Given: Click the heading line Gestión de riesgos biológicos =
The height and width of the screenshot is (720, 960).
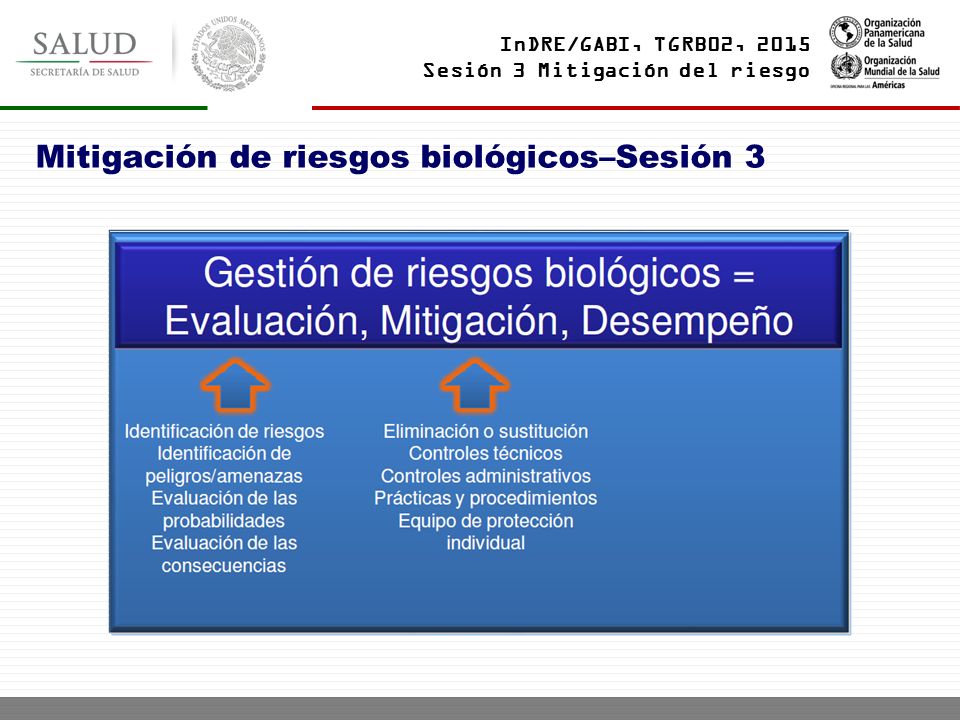Looking at the screenshot, I should pos(479,273).
